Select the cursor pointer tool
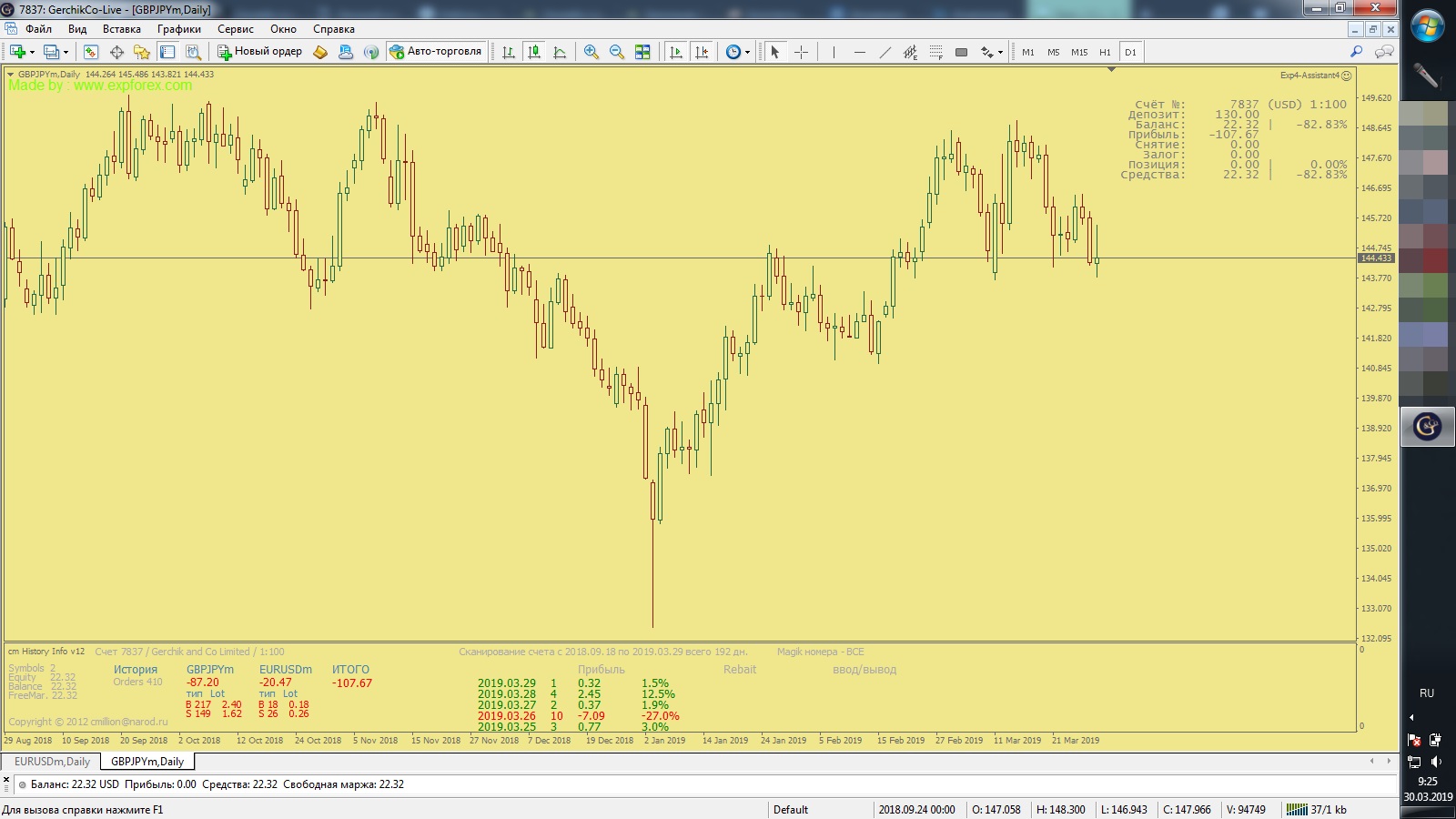This screenshot has height=819, width=1456. pyautogui.click(x=775, y=52)
